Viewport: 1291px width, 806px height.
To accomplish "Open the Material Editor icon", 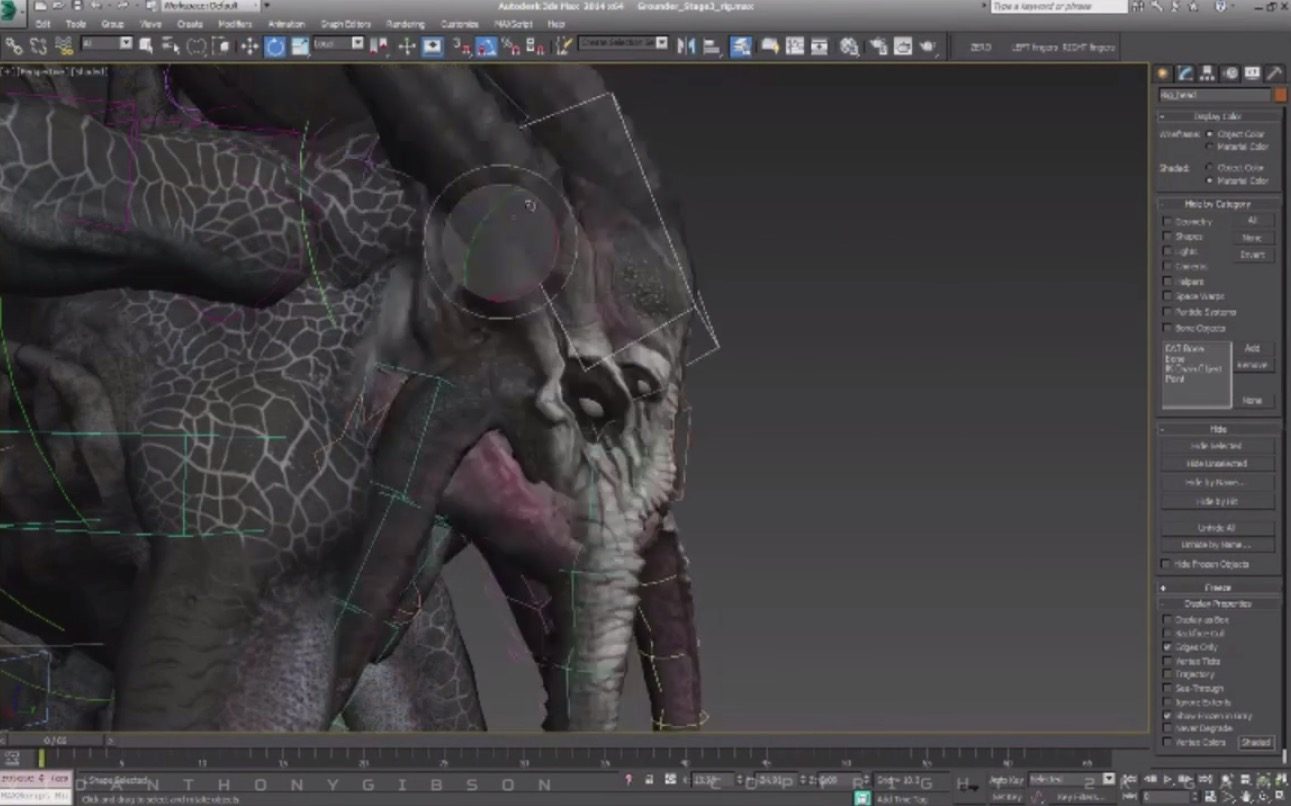I will pos(849,46).
